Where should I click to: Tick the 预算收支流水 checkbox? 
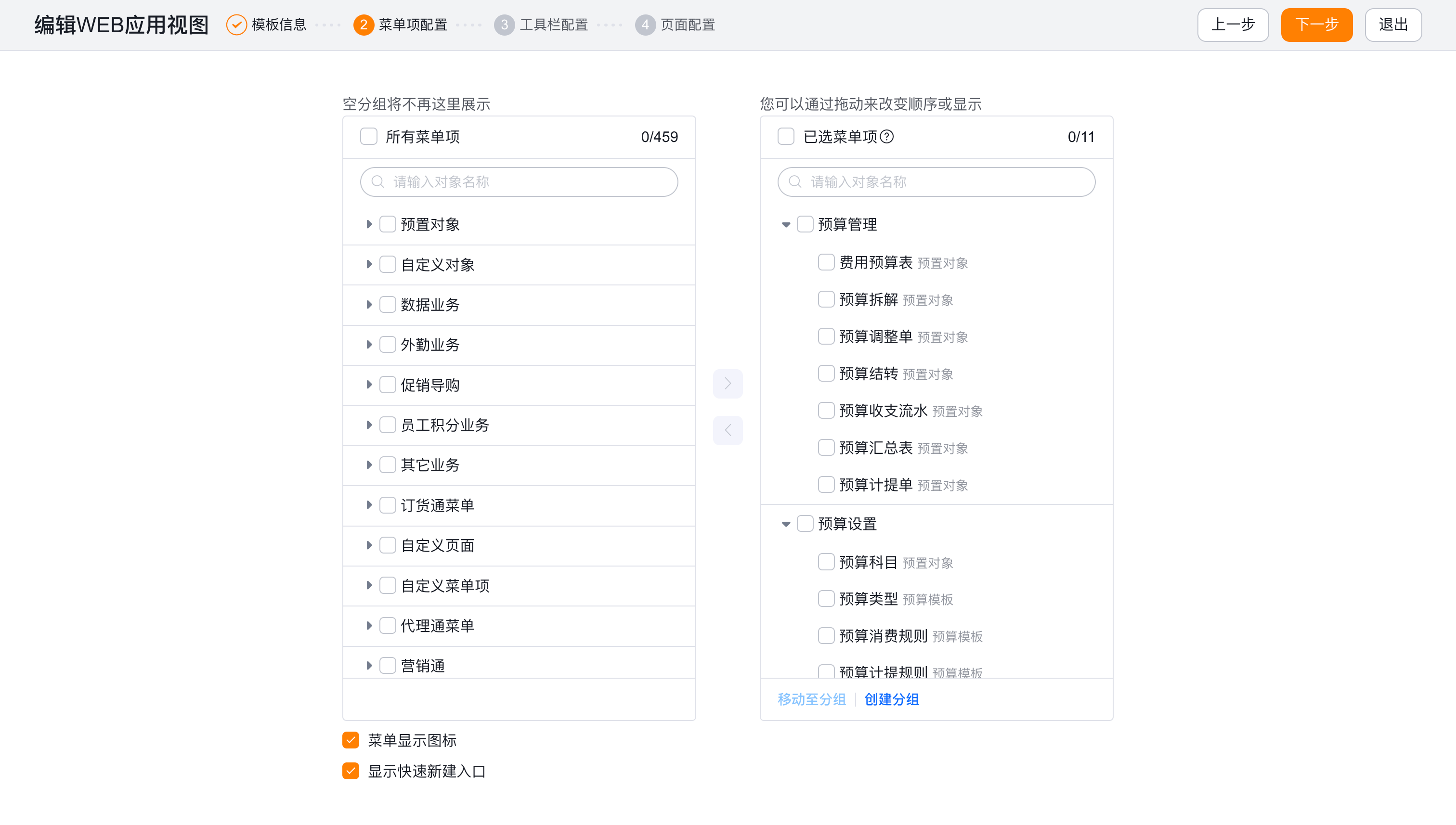pyautogui.click(x=826, y=411)
